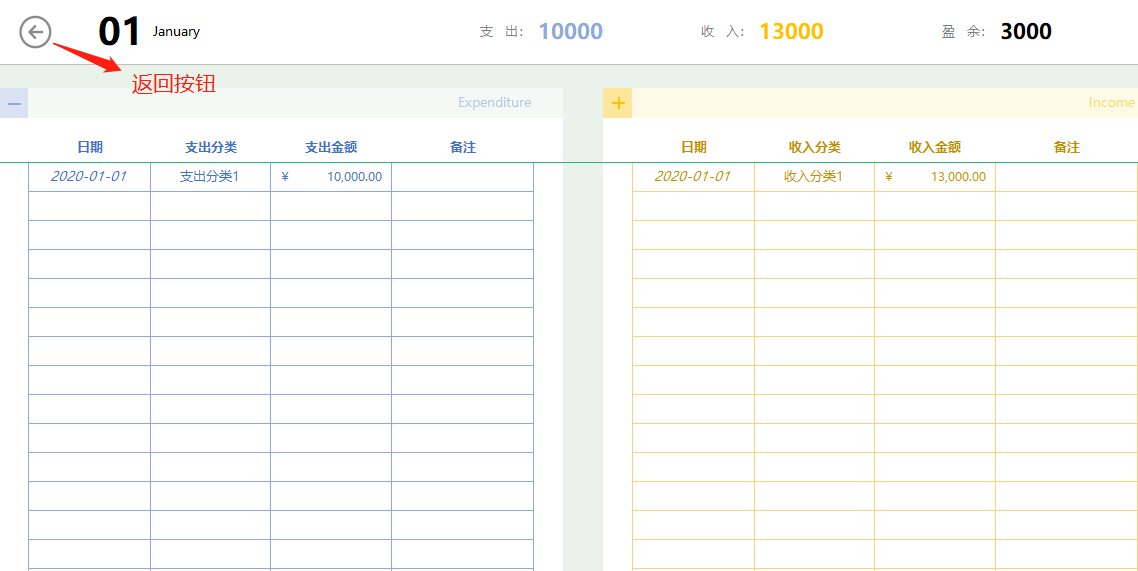The image size is (1138, 571).
Task: Select the 01 month number heading
Action: pyautogui.click(x=120, y=32)
